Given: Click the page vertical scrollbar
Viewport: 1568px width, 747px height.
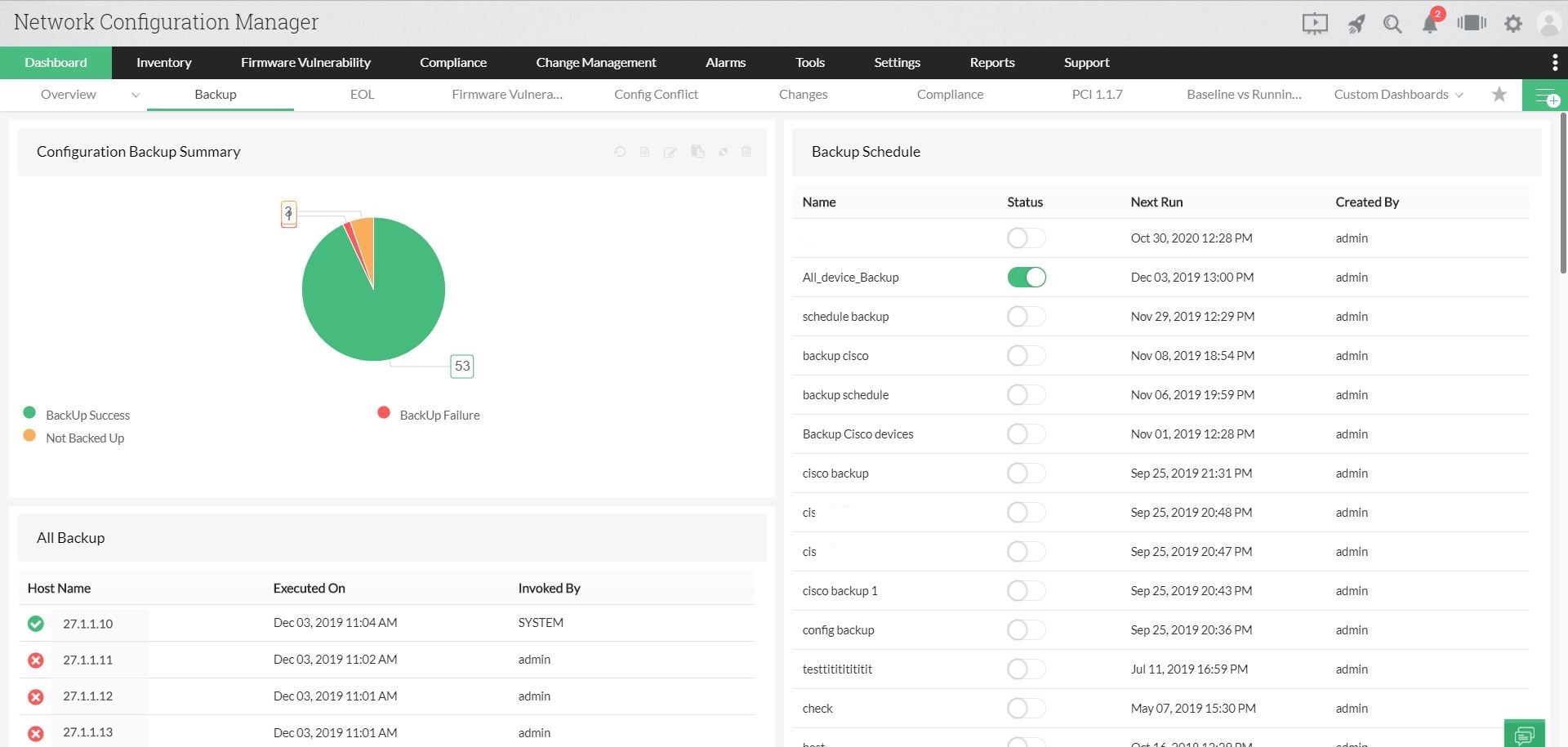Looking at the screenshot, I should click(1563, 193).
